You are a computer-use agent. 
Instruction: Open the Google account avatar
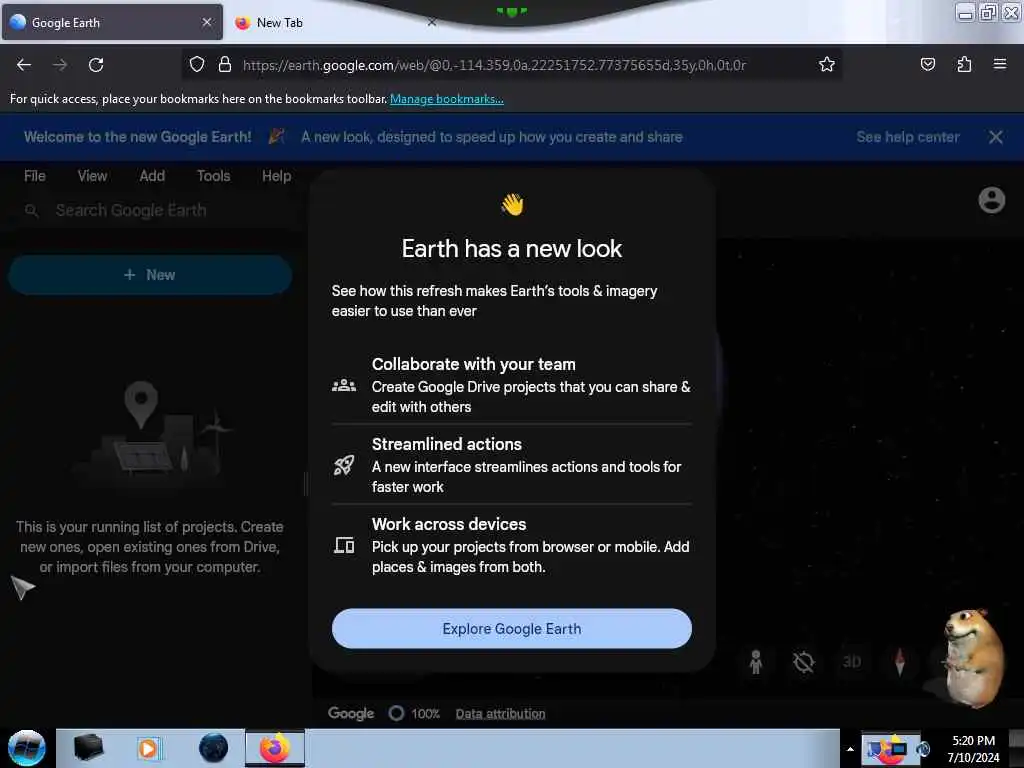(991, 200)
